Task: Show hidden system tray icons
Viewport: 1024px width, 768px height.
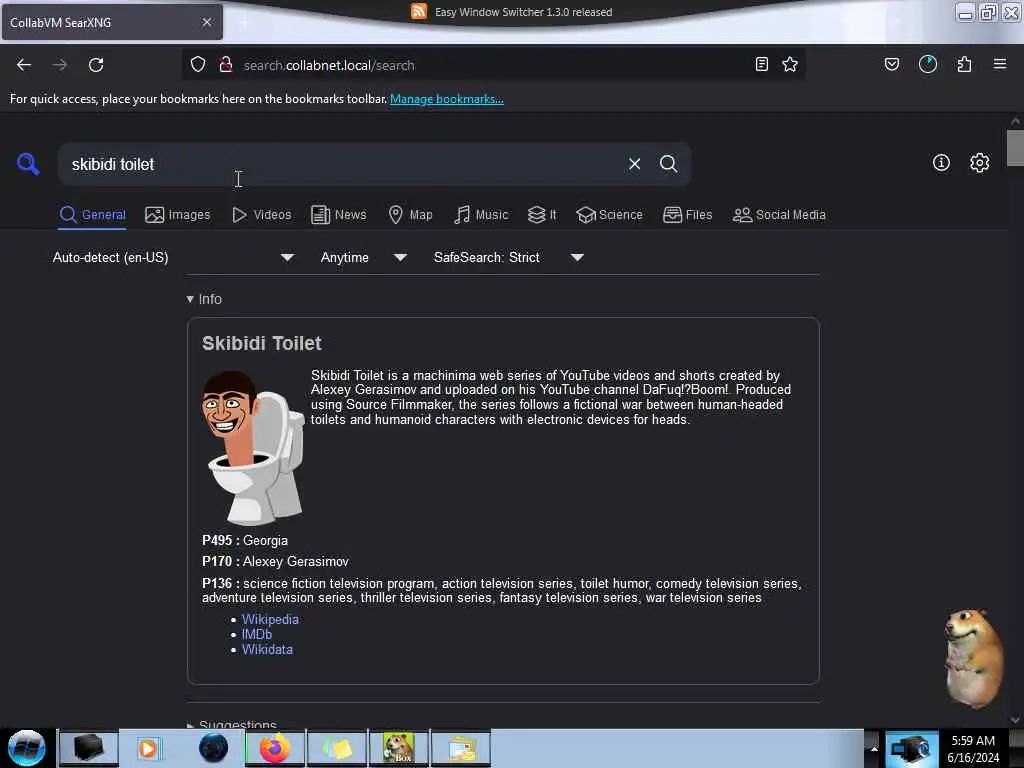Action: [874, 749]
